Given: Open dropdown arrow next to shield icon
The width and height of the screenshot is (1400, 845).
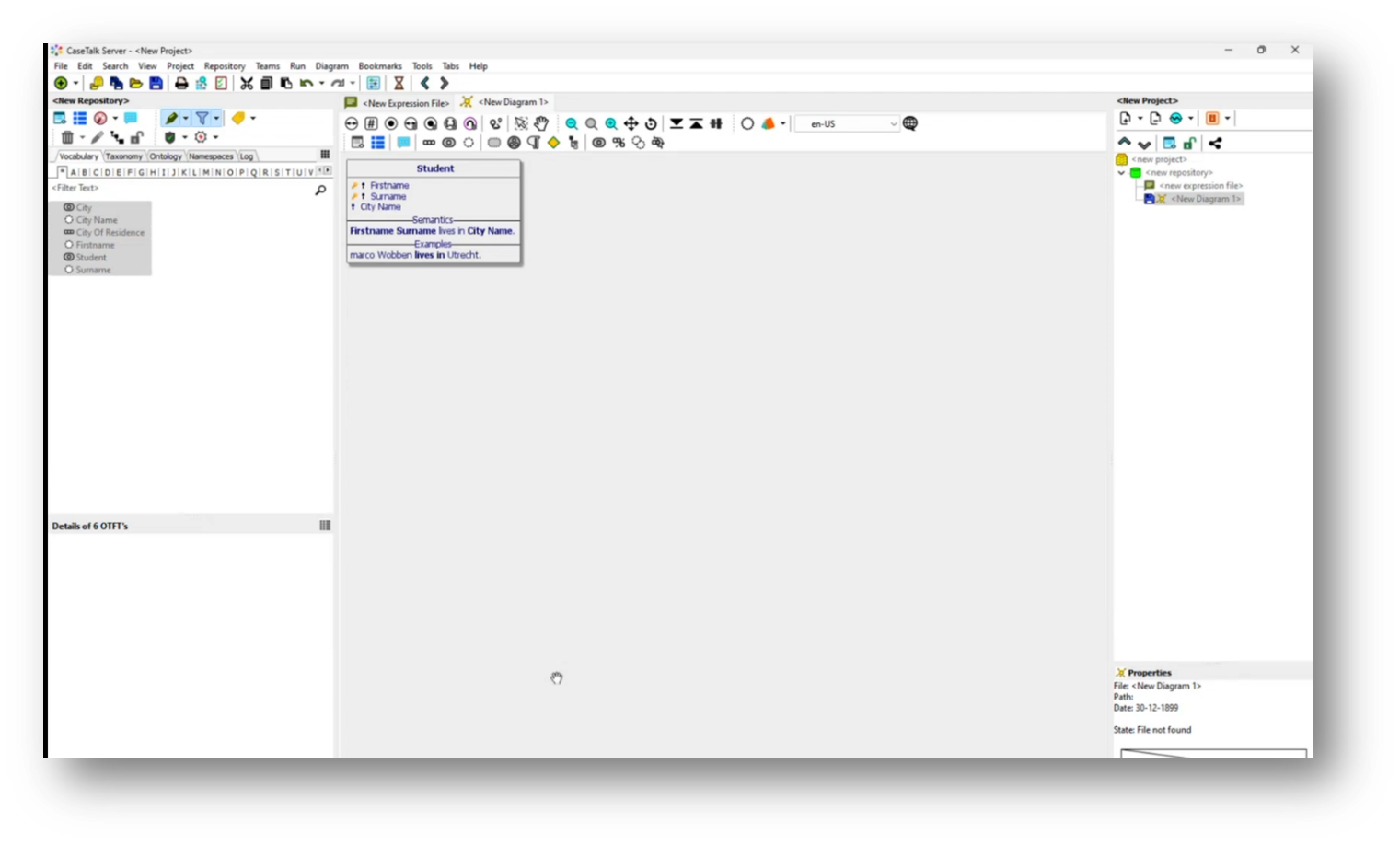Looking at the screenshot, I should (184, 137).
